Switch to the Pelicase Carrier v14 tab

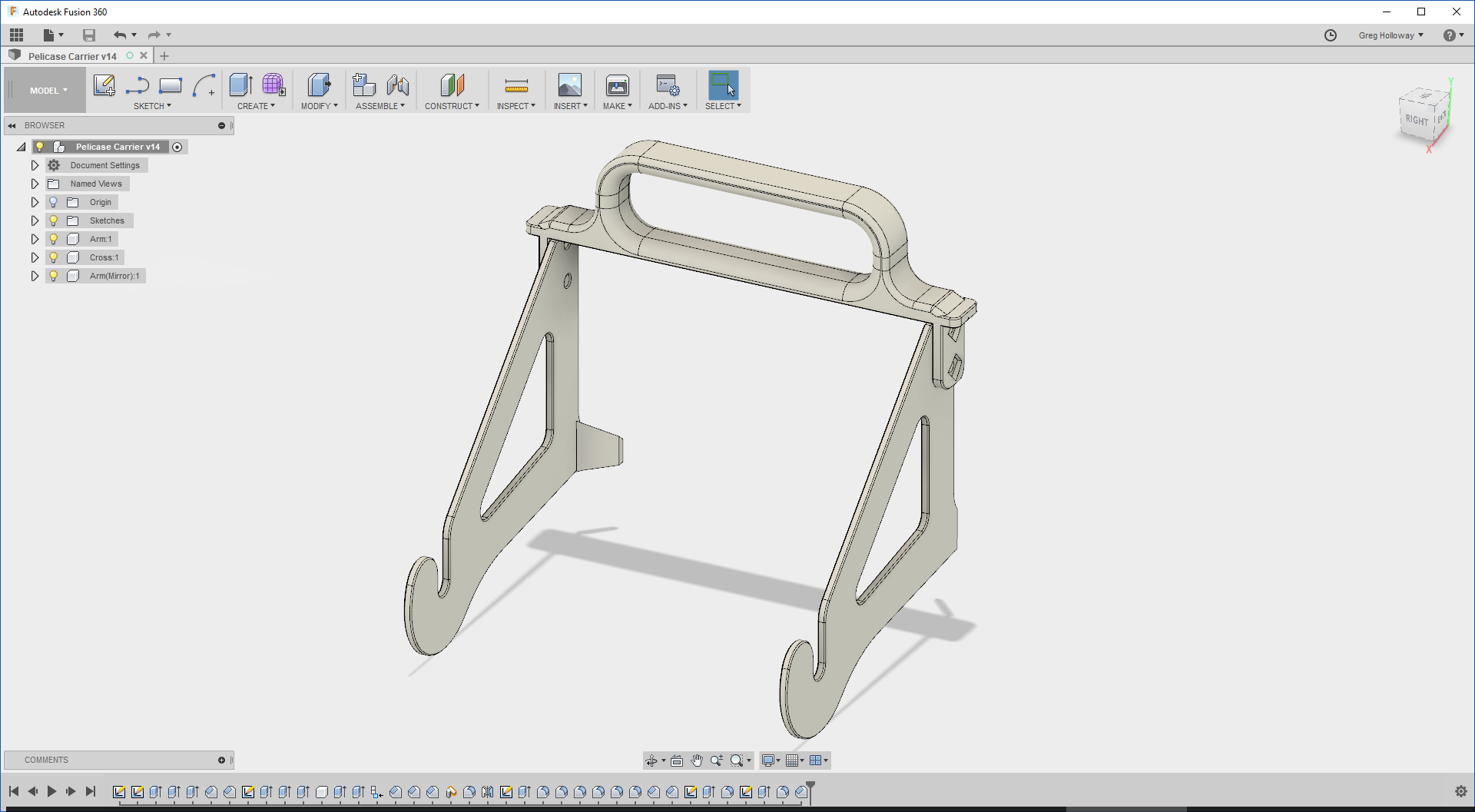72,56
